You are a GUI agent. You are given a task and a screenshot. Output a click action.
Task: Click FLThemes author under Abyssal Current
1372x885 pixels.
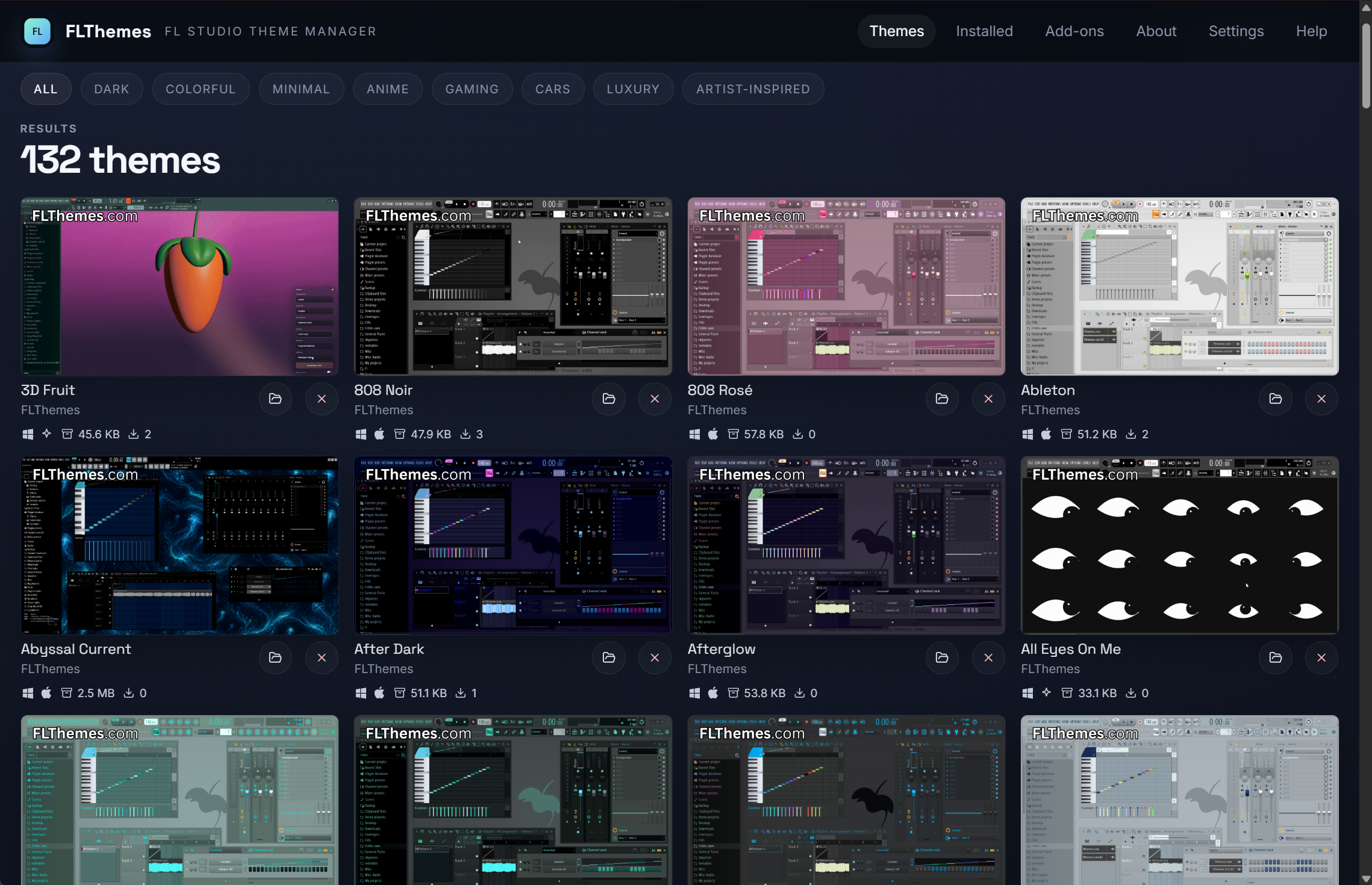(50, 669)
